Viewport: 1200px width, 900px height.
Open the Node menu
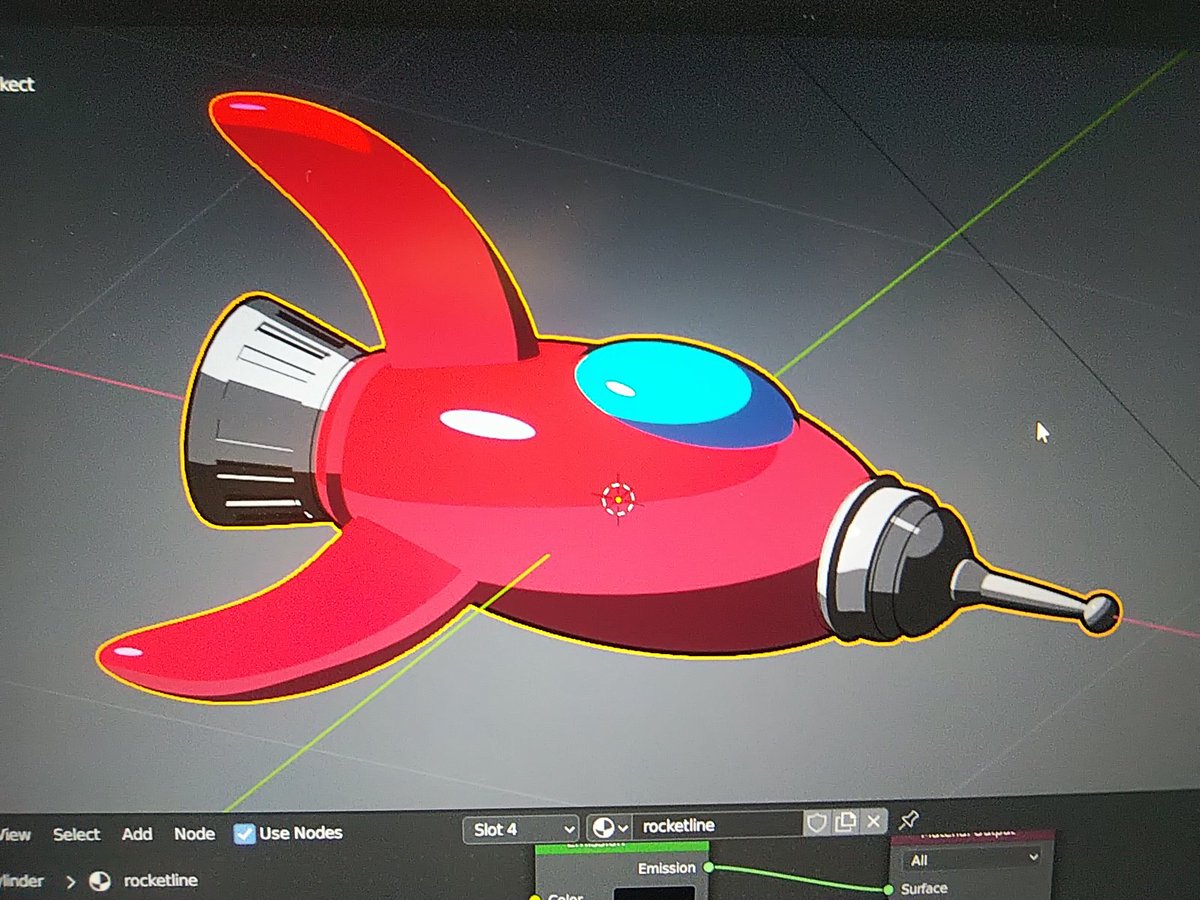coord(194,833)
